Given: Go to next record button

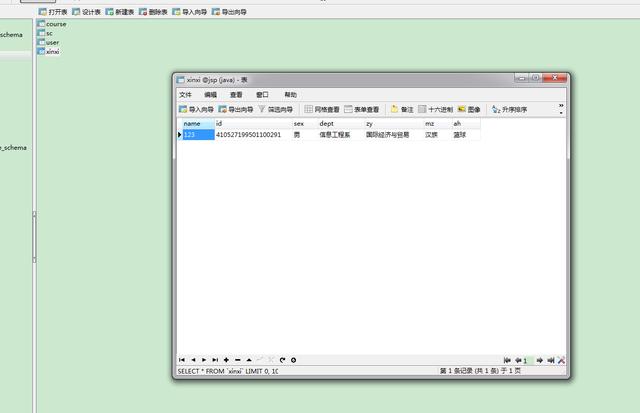Looking at the screenshot, I should coord(204,360).
